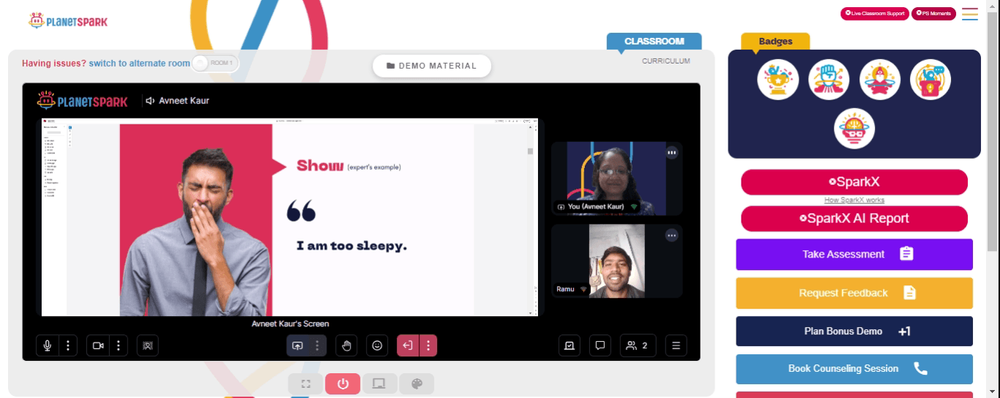Click the PlanetSpark logo at top left
This screenshot has height=398, width=1000.
(68, 21)
